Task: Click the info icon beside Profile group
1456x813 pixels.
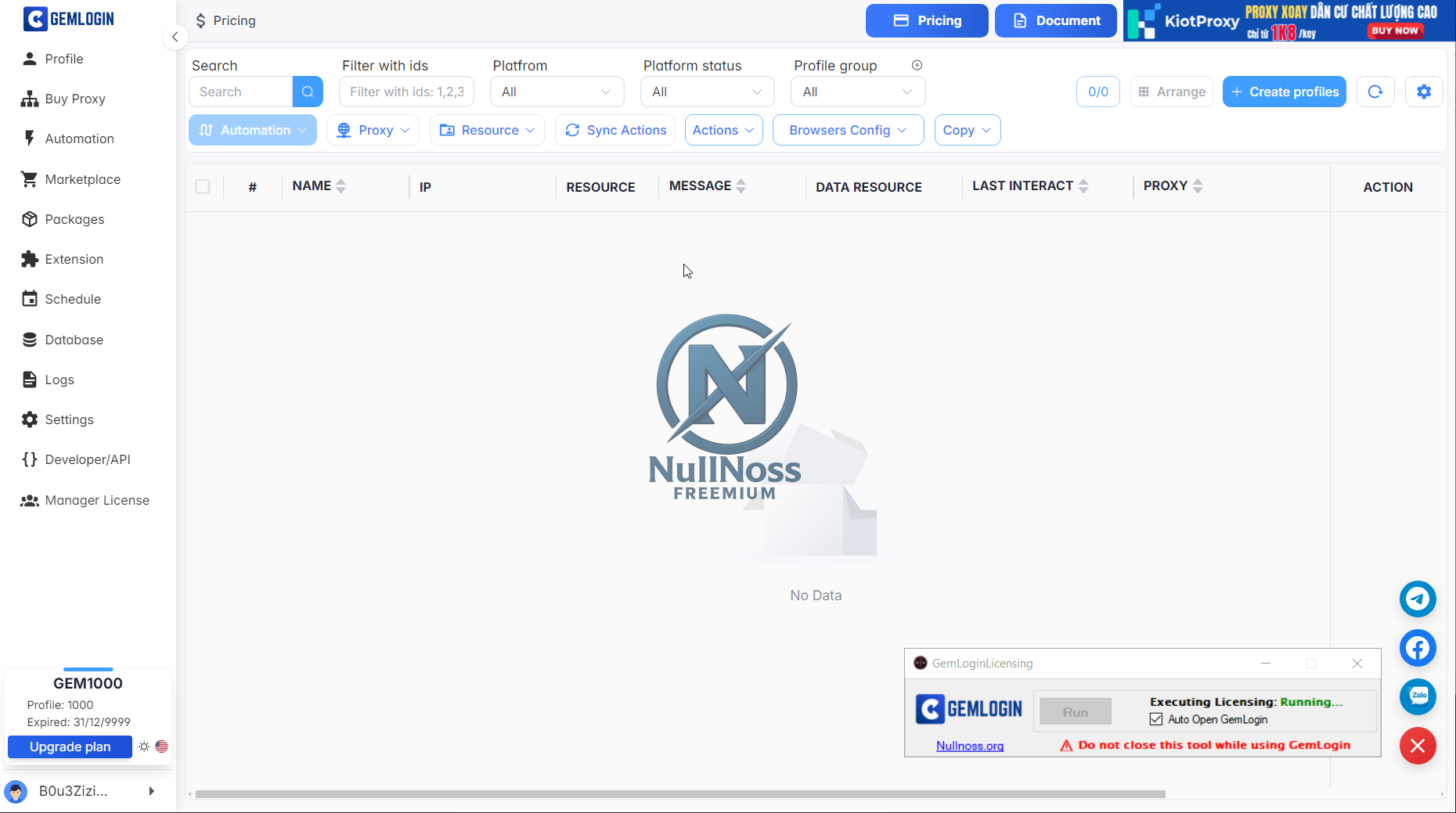Action: tap(917, 66)
